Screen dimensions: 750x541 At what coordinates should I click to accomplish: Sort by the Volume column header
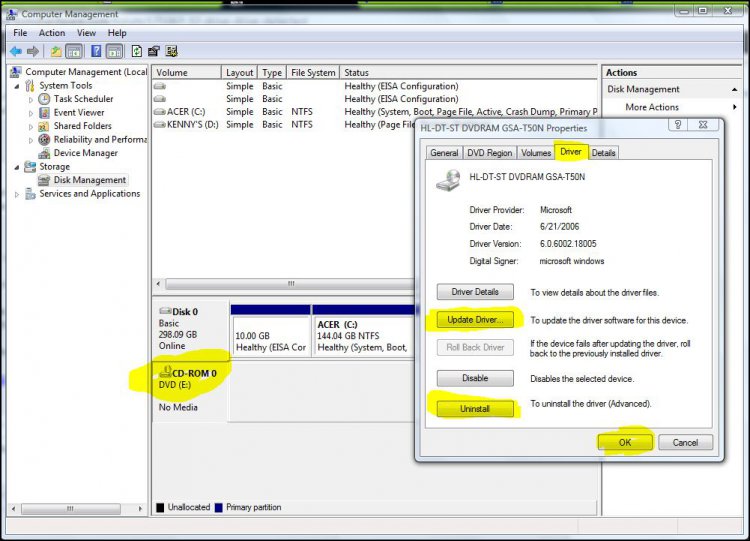click(x=187, y=73)
